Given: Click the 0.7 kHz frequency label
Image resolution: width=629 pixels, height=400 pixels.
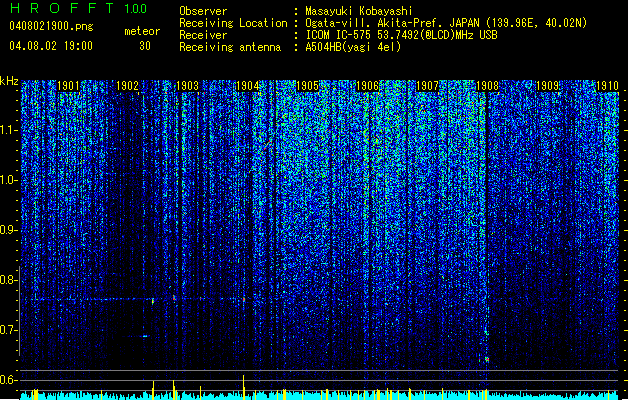Looking at the screenshot, I should (9, 330).
